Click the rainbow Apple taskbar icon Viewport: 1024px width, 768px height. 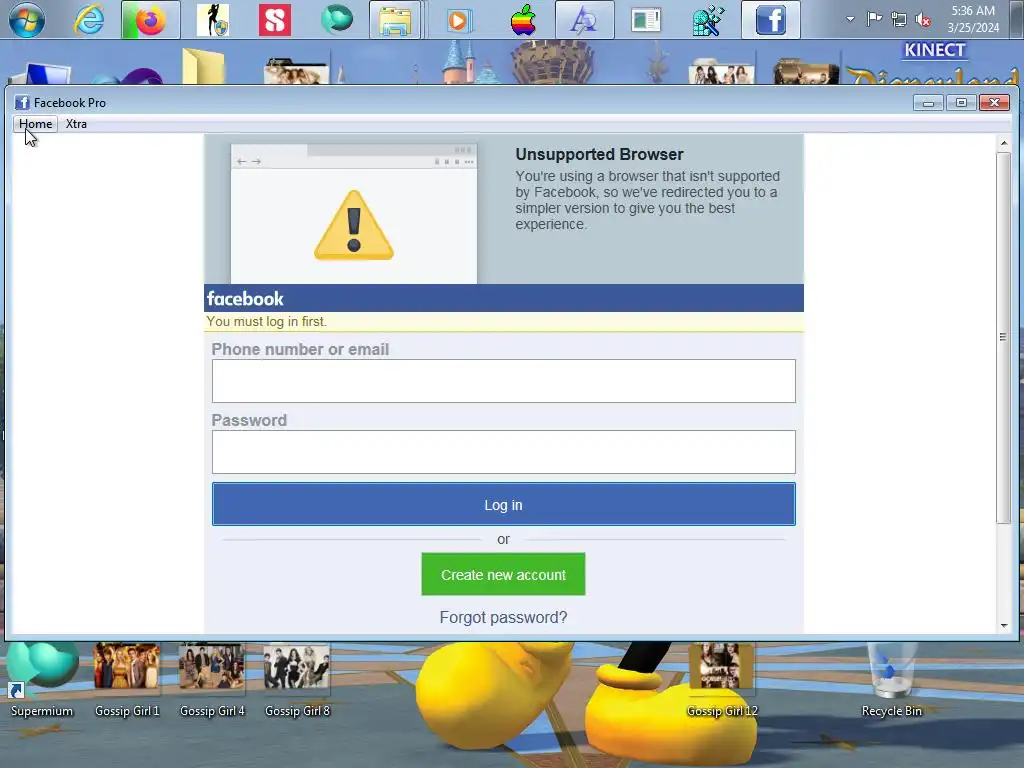pos(523,20)
